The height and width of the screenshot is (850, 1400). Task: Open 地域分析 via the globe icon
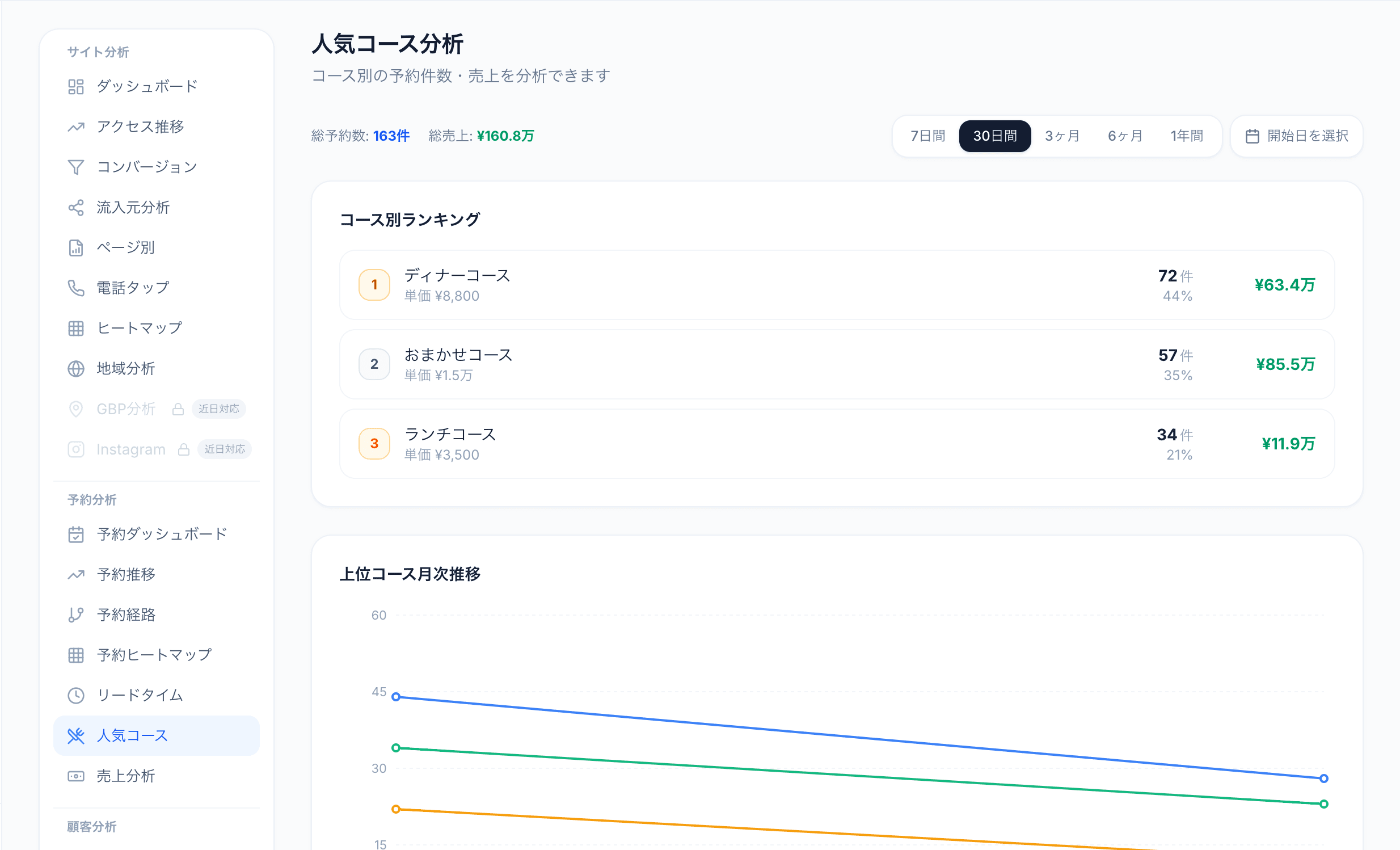75,368
